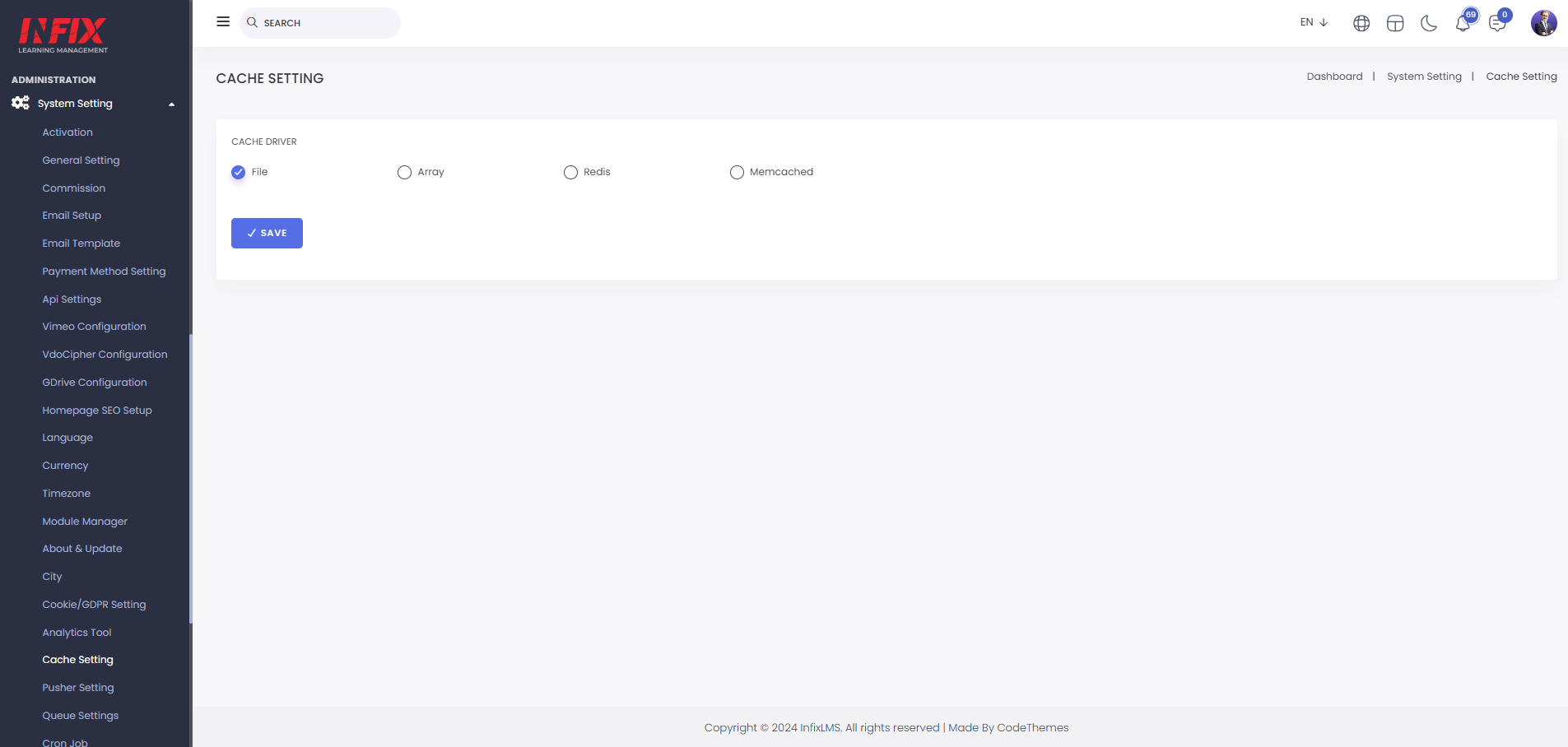Click the Infix LMS logo
Image resolution: width=1568 pixels, height=747 pixels.
coord(63,35)
